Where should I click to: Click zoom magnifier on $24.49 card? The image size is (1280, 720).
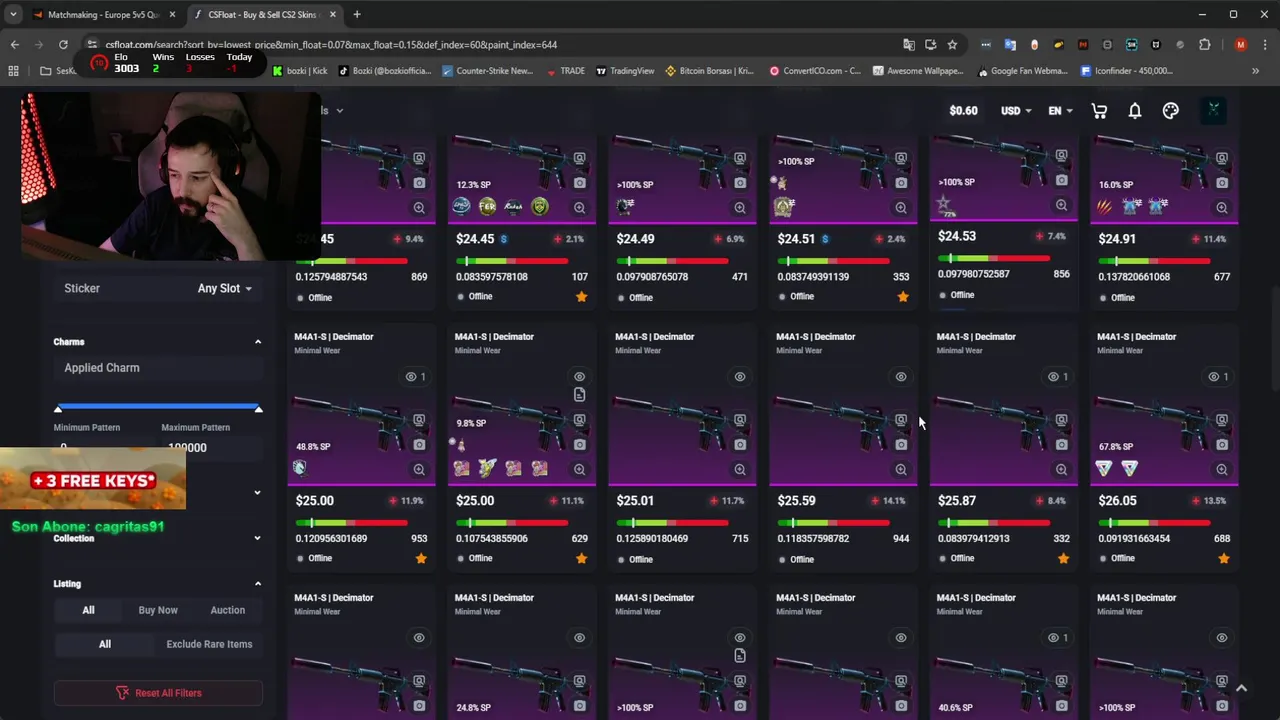pyautogui.click(x=740, y=208)
